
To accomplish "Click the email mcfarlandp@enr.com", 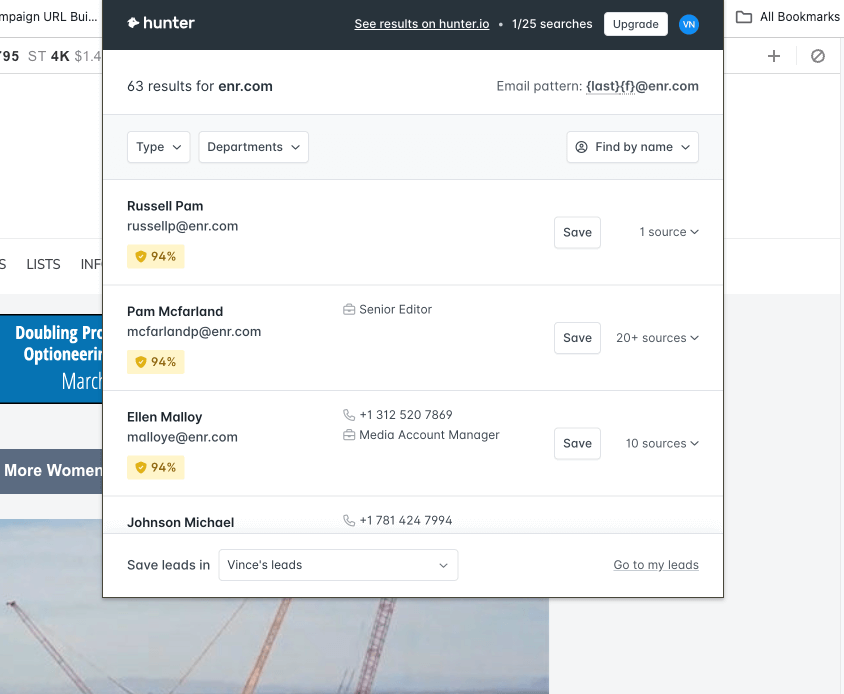I will [x=194, y=332].
